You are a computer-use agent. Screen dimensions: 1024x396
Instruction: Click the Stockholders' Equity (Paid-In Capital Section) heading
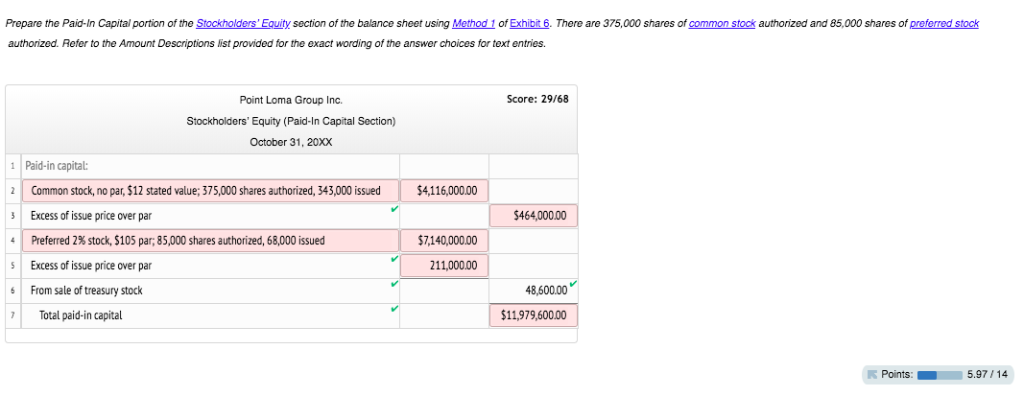point(291,122)
